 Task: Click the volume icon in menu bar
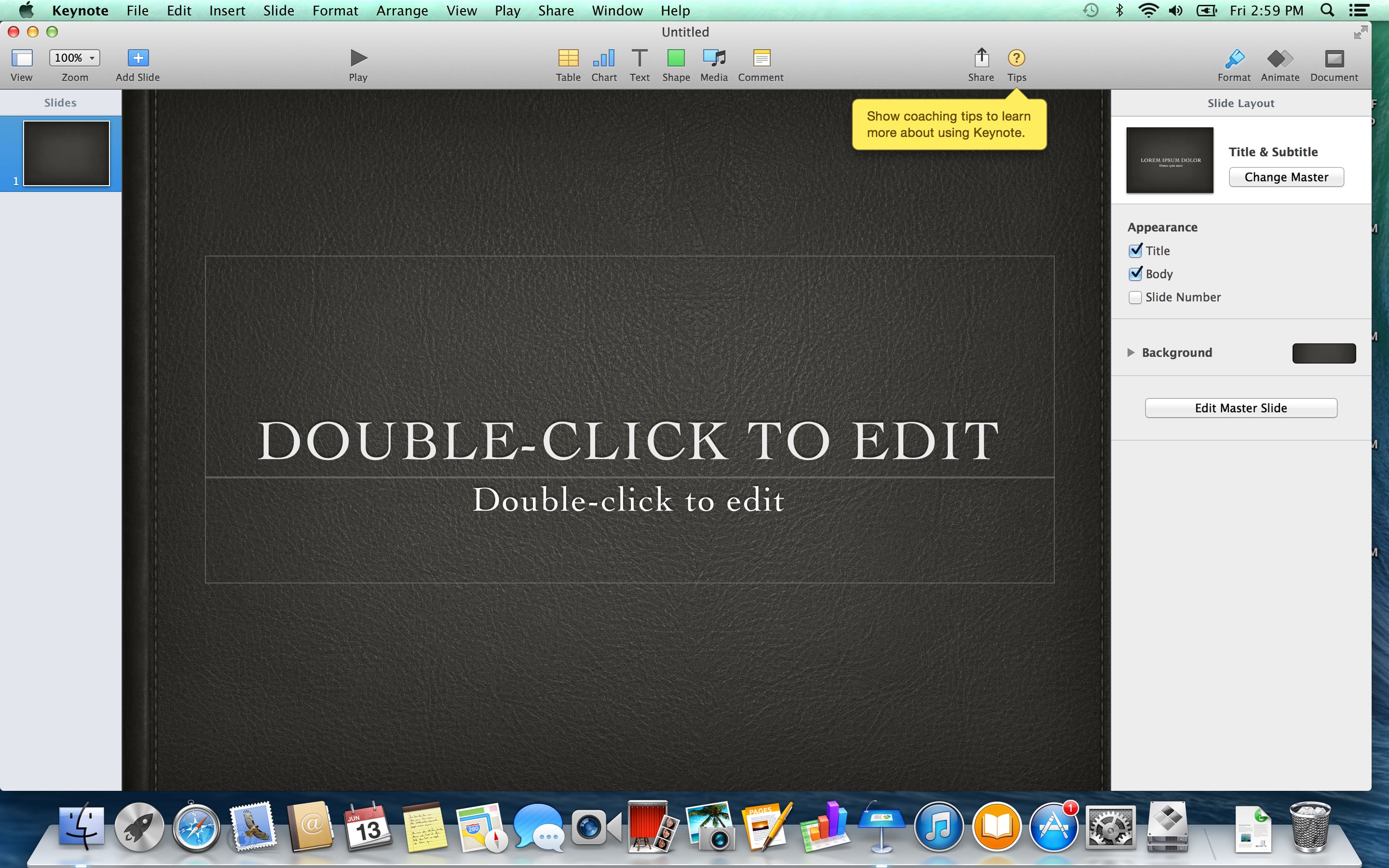[x=1176, y=10]
